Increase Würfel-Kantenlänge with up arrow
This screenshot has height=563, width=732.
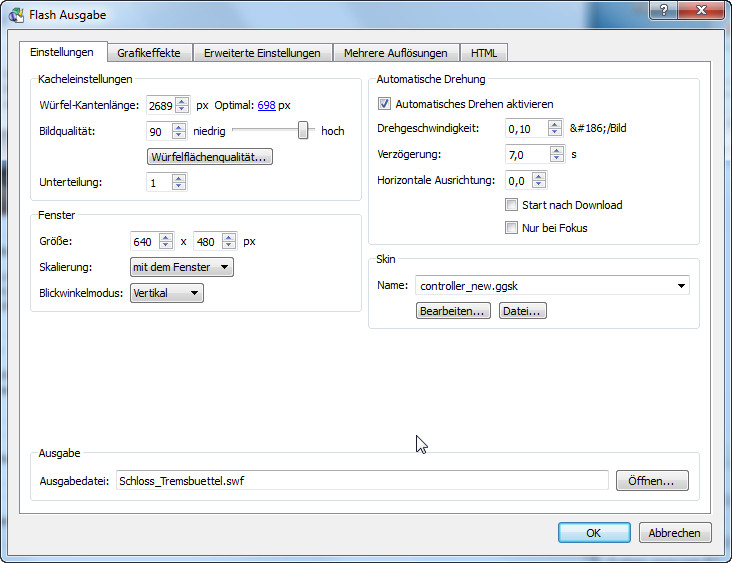[182, 100]
